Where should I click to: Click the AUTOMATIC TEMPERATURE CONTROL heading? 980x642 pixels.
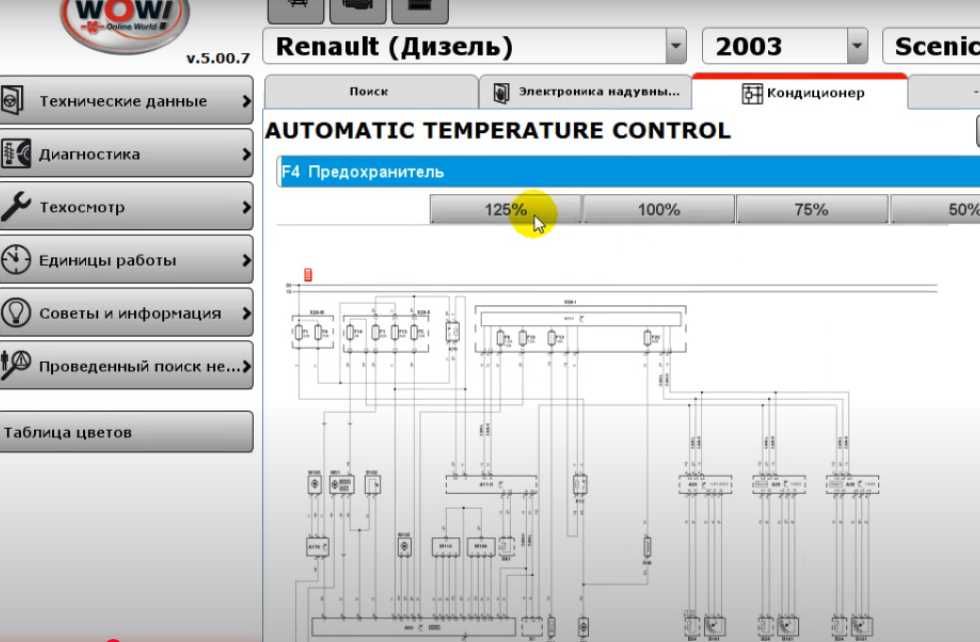[x=498, y=130]
